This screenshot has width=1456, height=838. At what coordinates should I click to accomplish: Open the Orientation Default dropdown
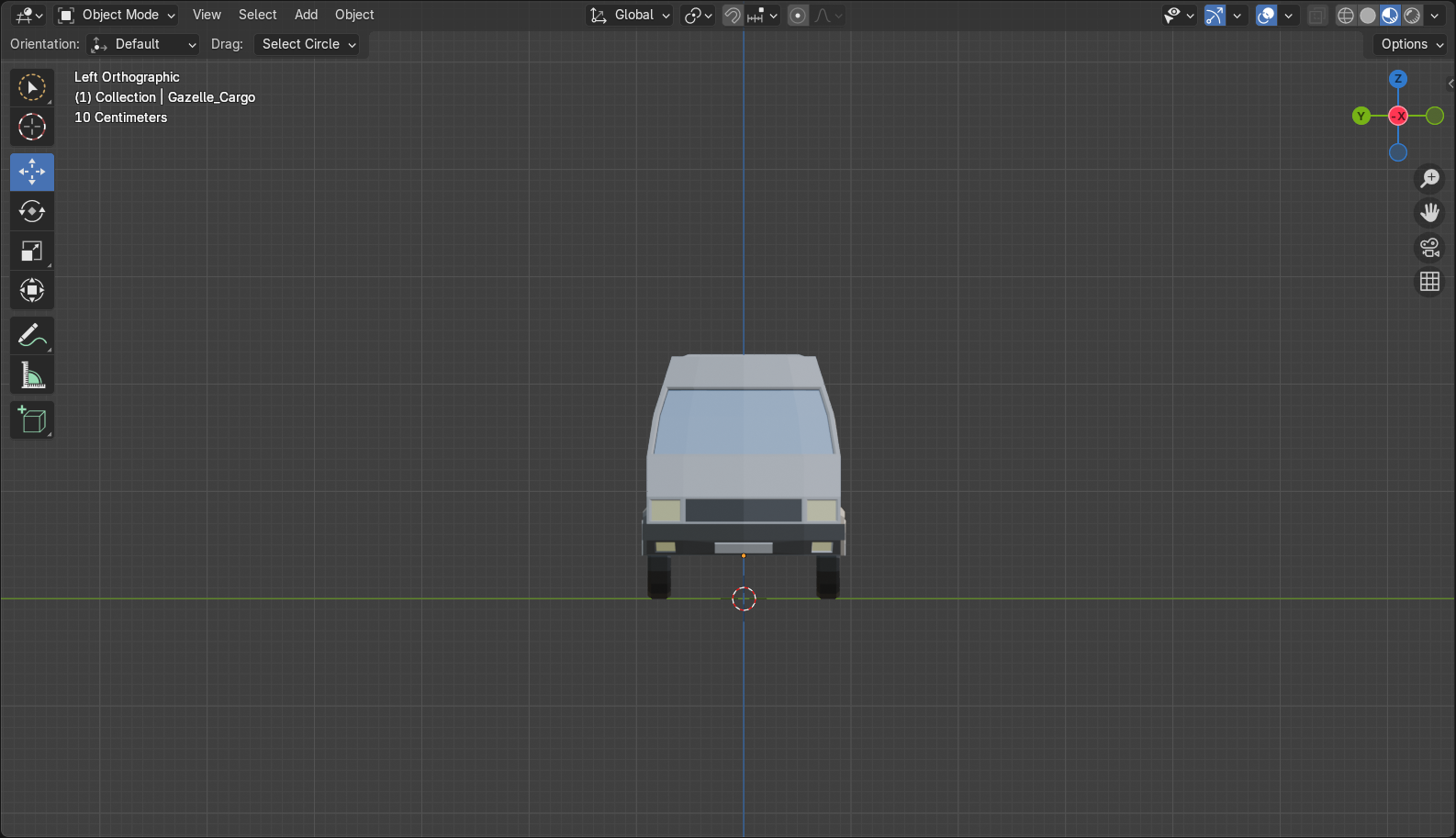143,44
